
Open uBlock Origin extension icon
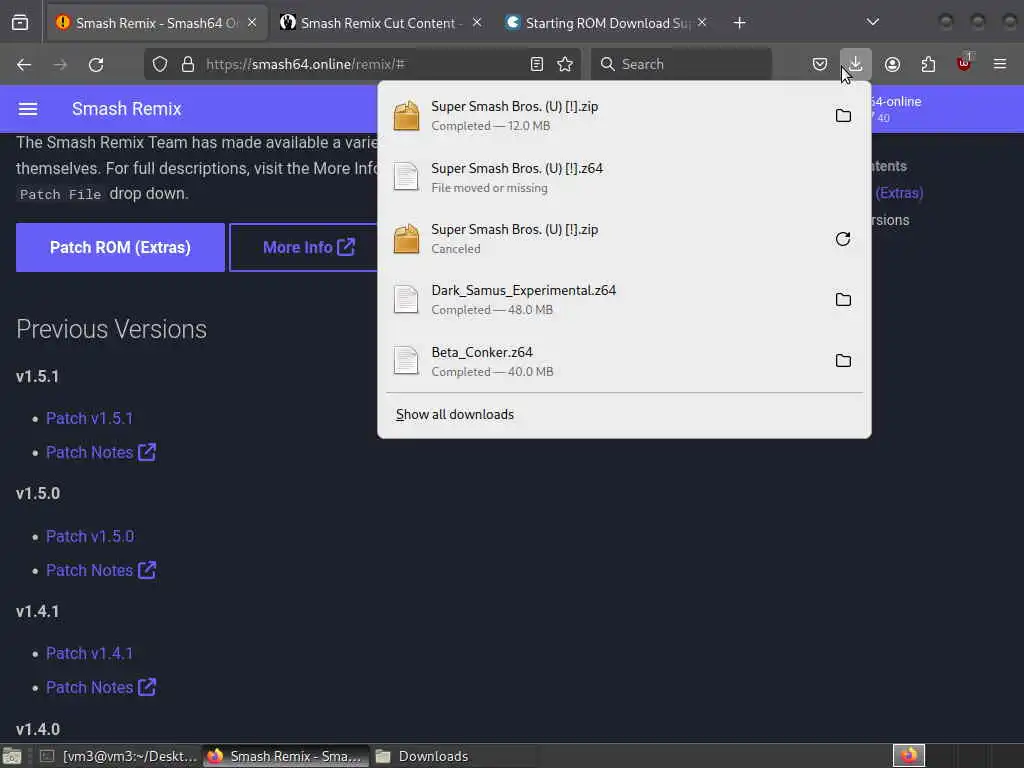coord(965,63)
